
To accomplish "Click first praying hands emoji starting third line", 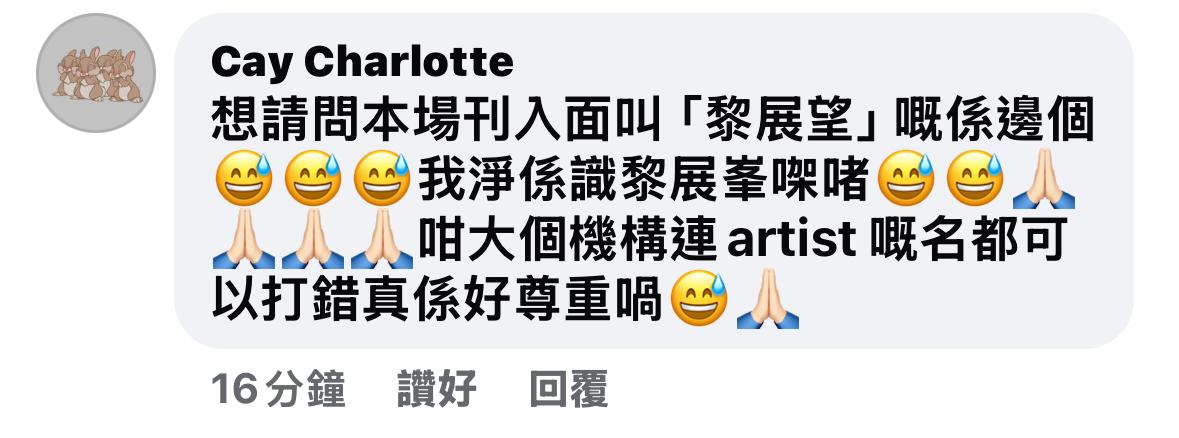I will click(x=244, y=239).
